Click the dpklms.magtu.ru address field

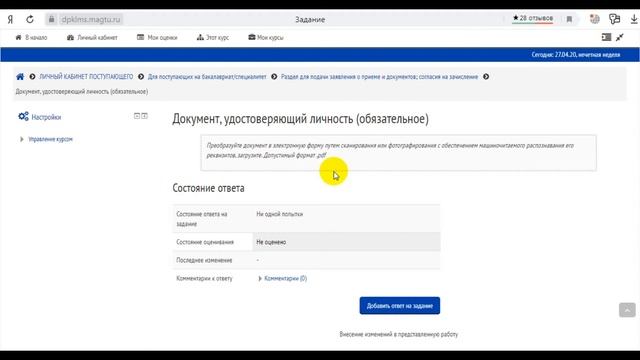tap(91, 19)
